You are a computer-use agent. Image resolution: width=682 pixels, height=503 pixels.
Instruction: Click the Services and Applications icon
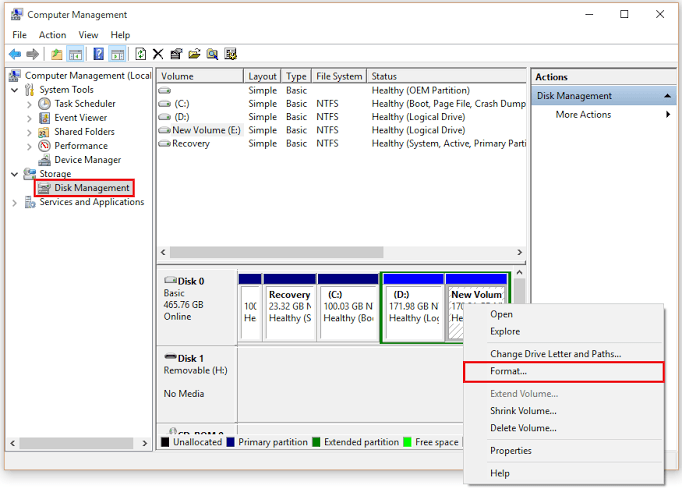click(x=30, y=202)
